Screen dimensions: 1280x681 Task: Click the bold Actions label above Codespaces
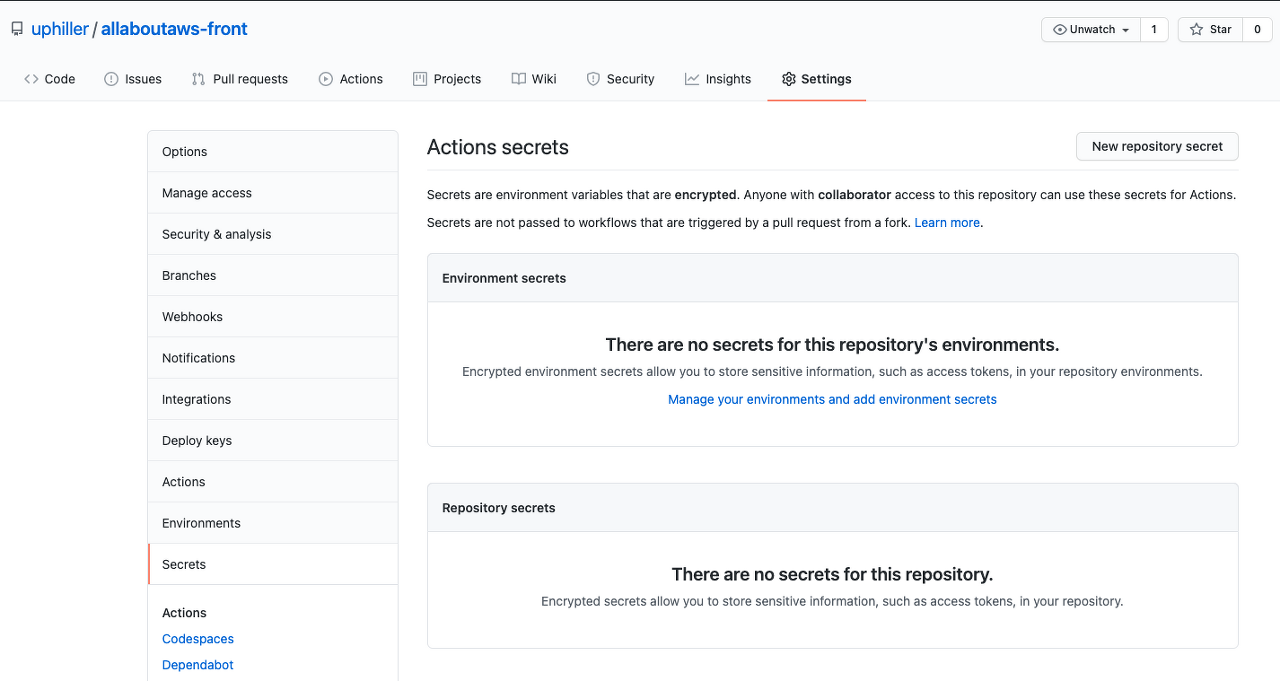tap(184, 613)
